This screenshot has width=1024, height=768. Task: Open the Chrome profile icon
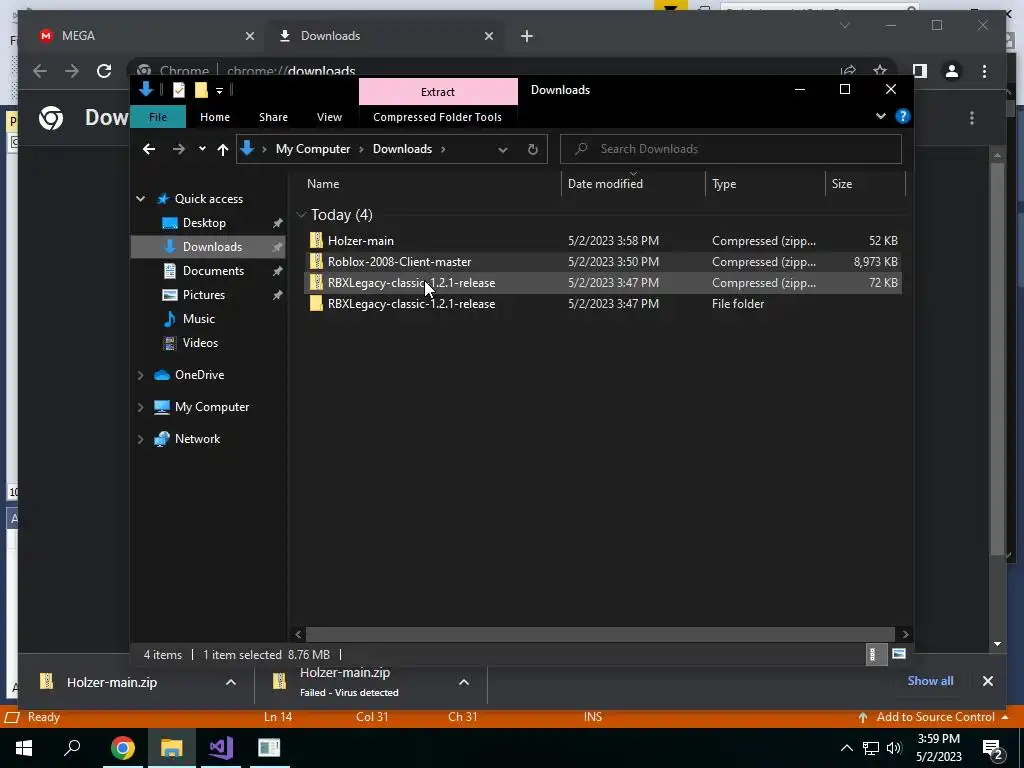tap(952, 71)
